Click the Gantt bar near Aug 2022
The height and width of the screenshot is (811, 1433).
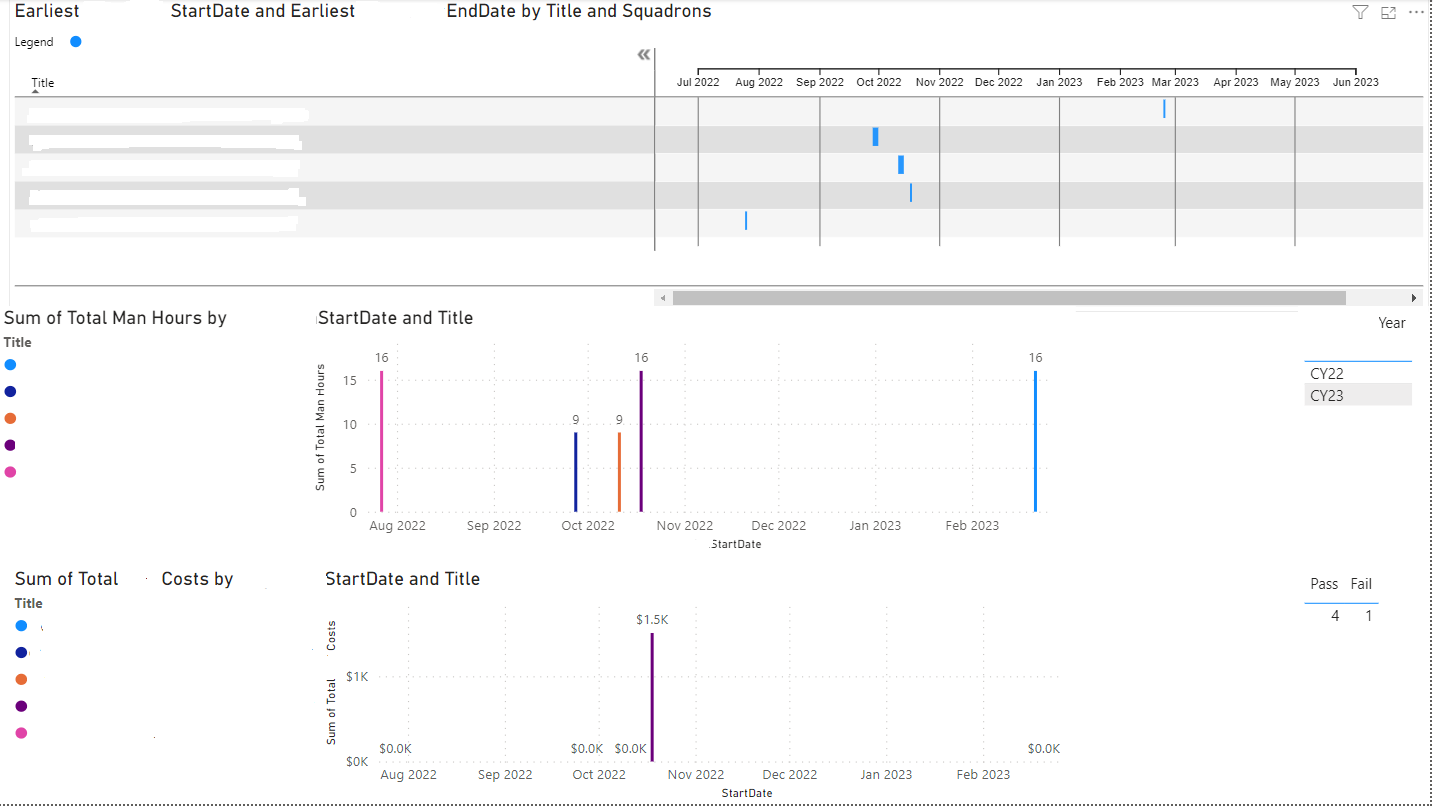click(746, 220)
